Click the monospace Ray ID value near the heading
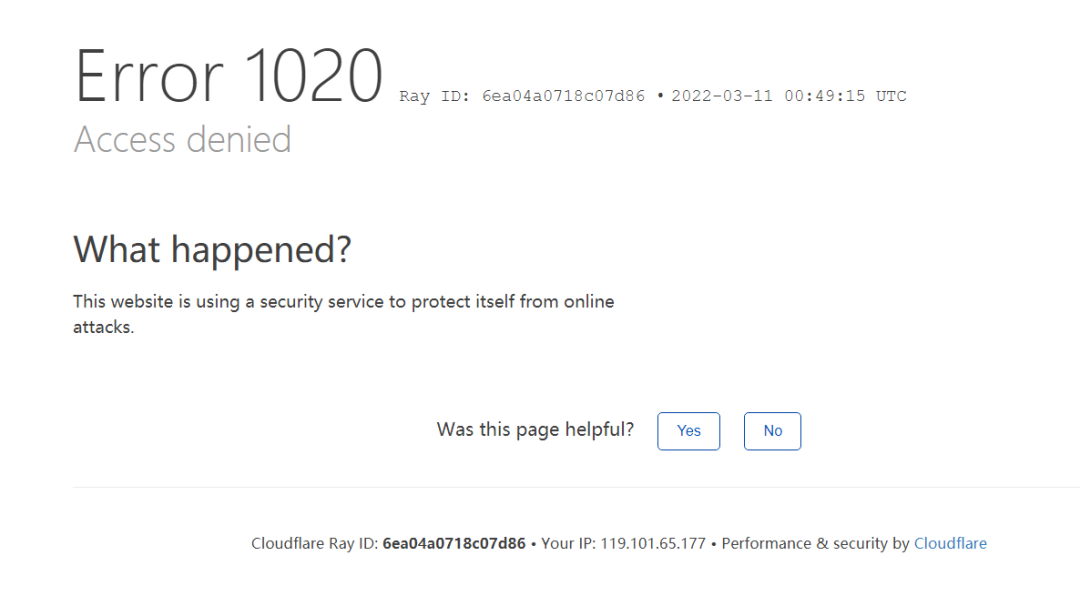The width and height of the screenshot is (1080, 596). [563, 97]
